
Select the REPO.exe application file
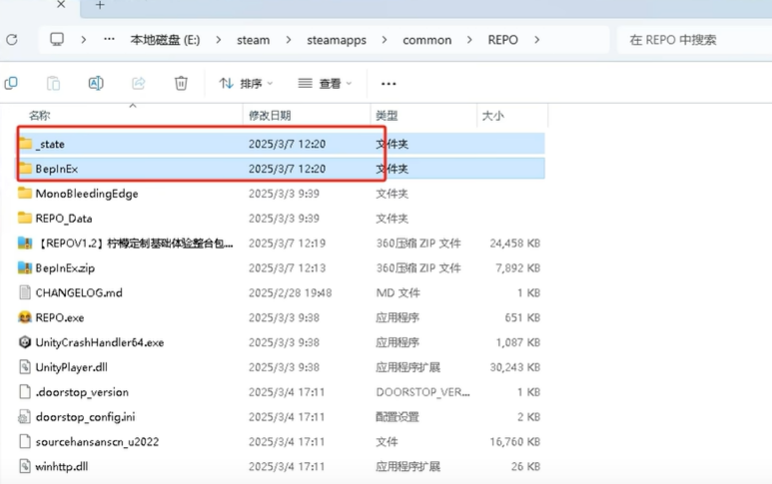[x=59, y=317]
